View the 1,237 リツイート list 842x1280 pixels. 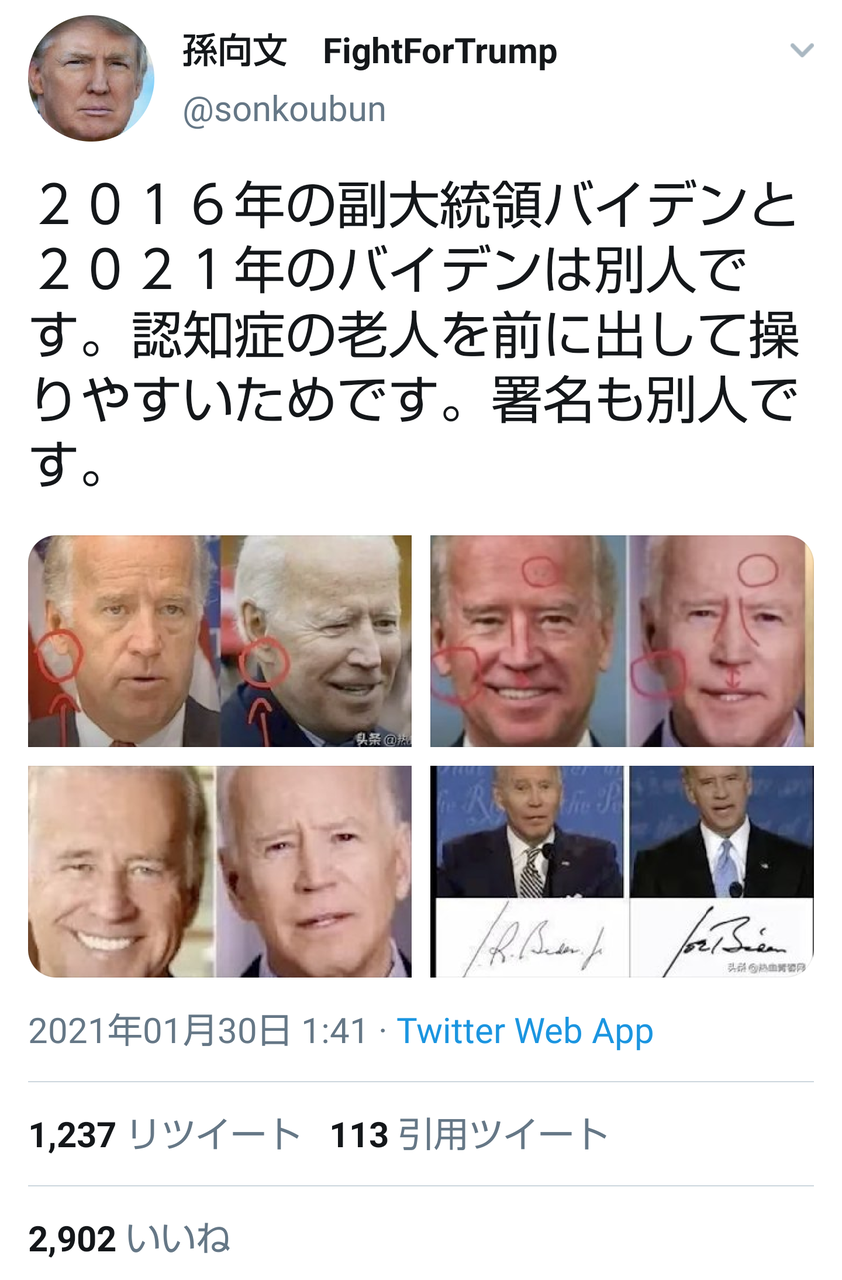(x=164, y=1134)
